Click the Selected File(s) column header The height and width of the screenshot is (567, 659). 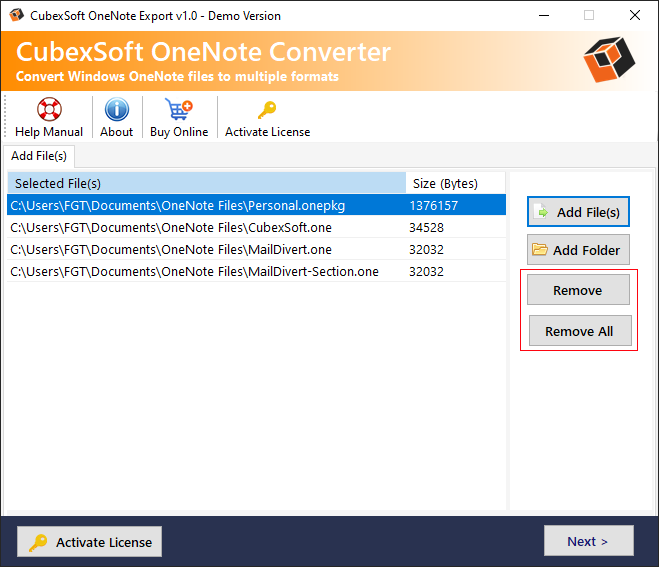(x=206, y=183)
